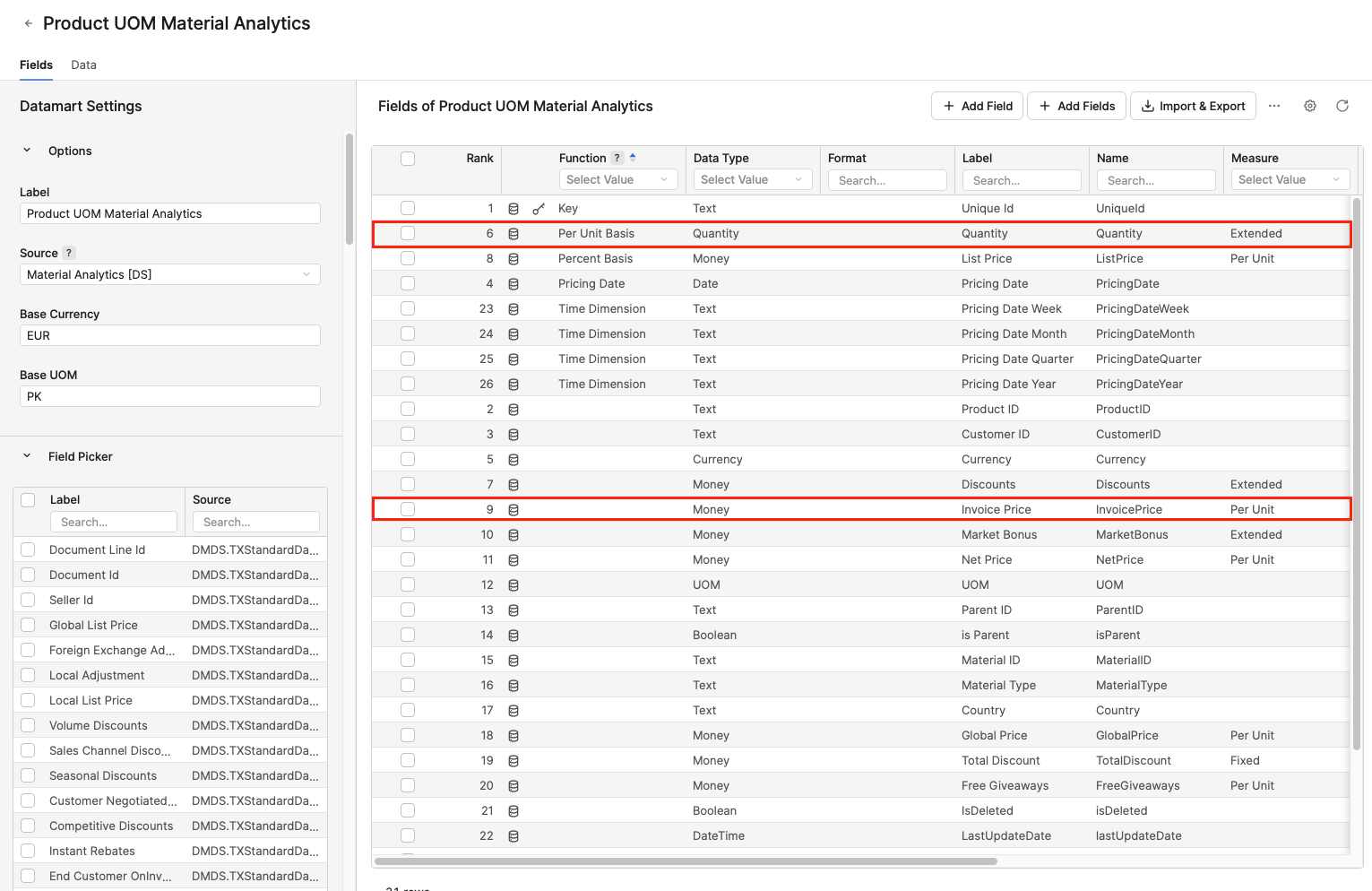1372x891 pixels.
Task: Click the back arrow beside the page title
Action: point(29,24)
